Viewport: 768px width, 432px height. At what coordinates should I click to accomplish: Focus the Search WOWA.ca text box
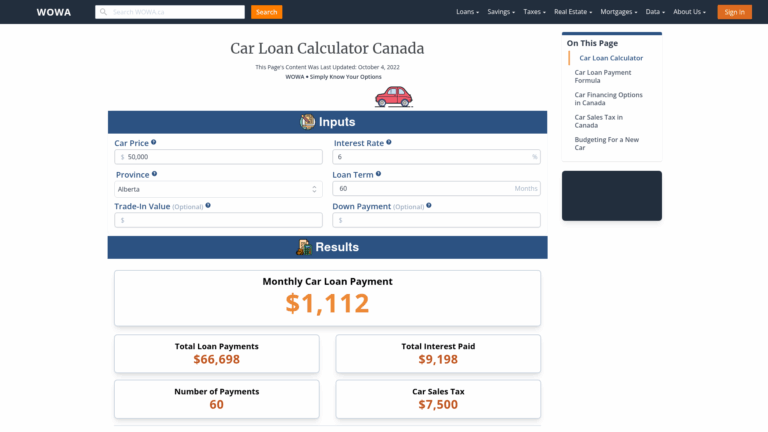tap(170, 12)
